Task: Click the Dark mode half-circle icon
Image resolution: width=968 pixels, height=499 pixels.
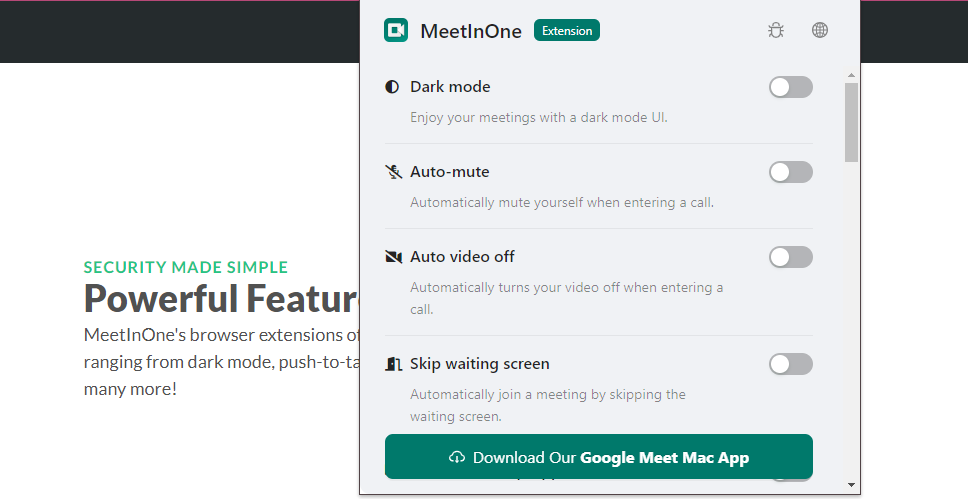Action: pos(392,87)
